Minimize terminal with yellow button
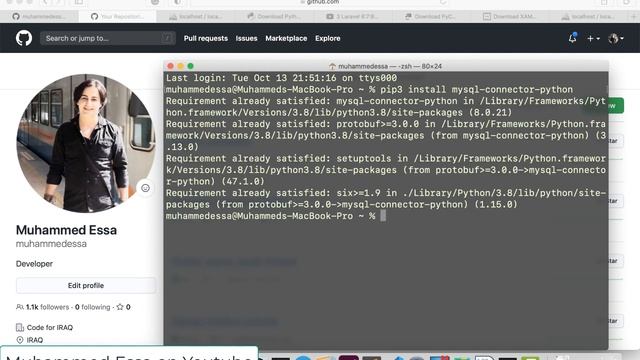The width and height of the screenshot is (640, 360). coord(180,66)
